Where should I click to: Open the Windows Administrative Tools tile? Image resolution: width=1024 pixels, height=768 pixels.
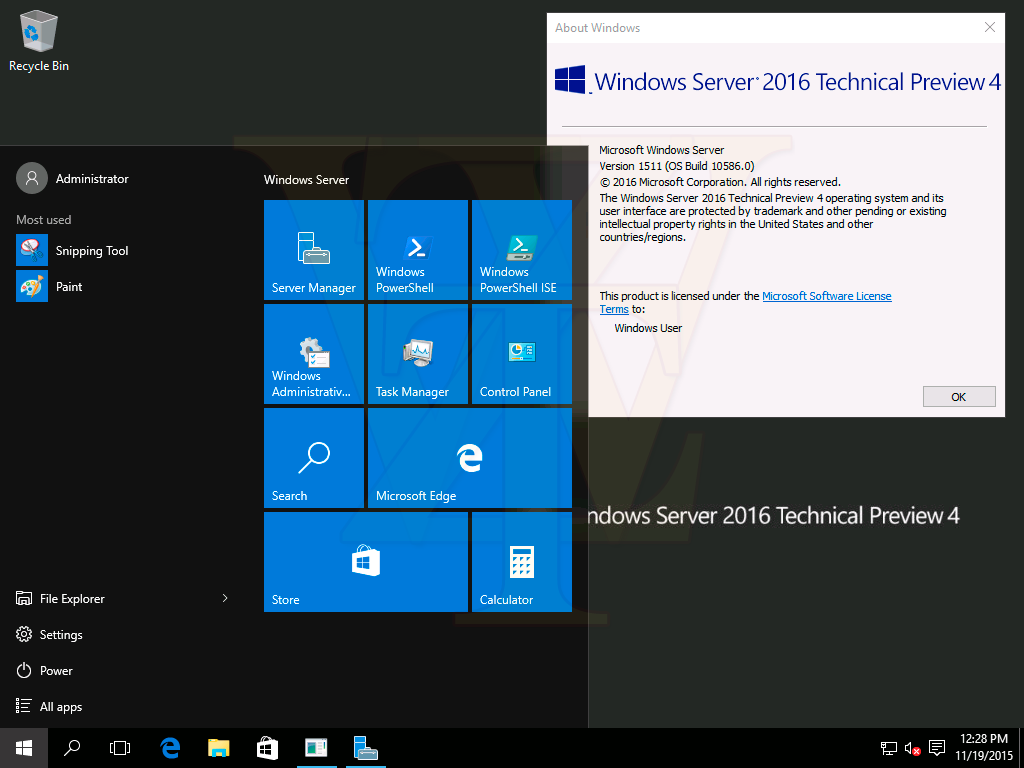click(x=314, y=354)
